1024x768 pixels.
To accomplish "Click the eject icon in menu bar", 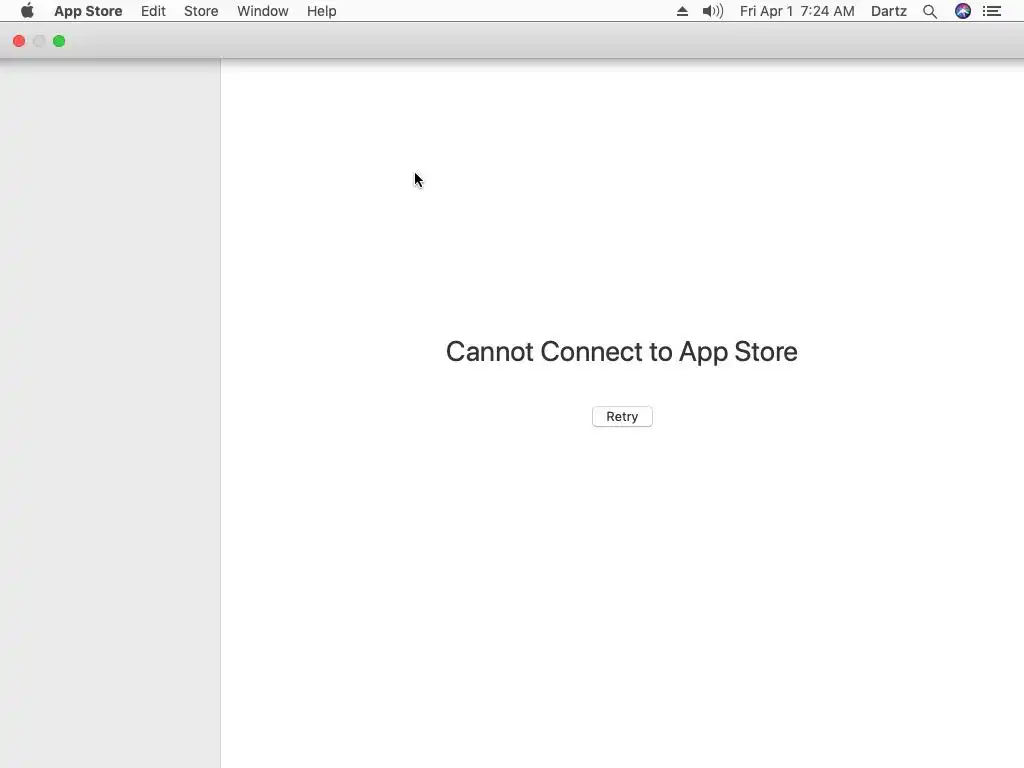I will point(682,11).
